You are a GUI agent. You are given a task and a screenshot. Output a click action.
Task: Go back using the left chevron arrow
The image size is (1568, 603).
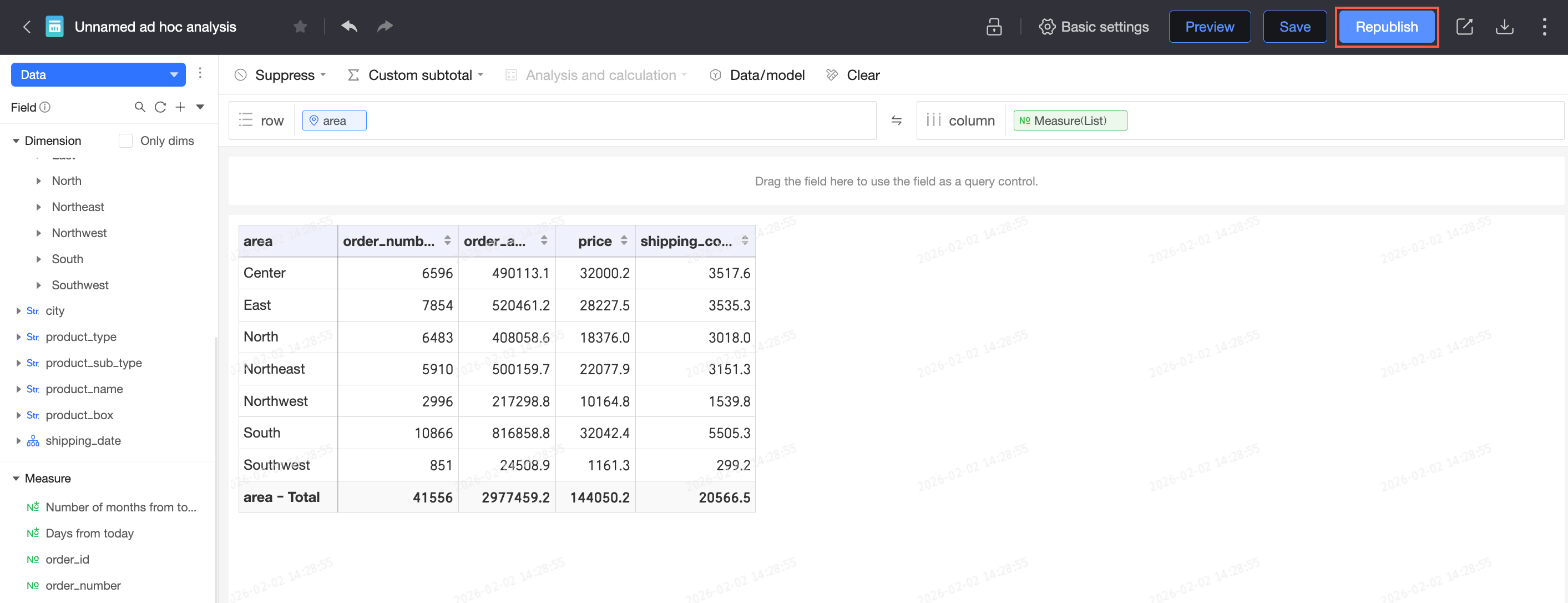click(27, 27)
